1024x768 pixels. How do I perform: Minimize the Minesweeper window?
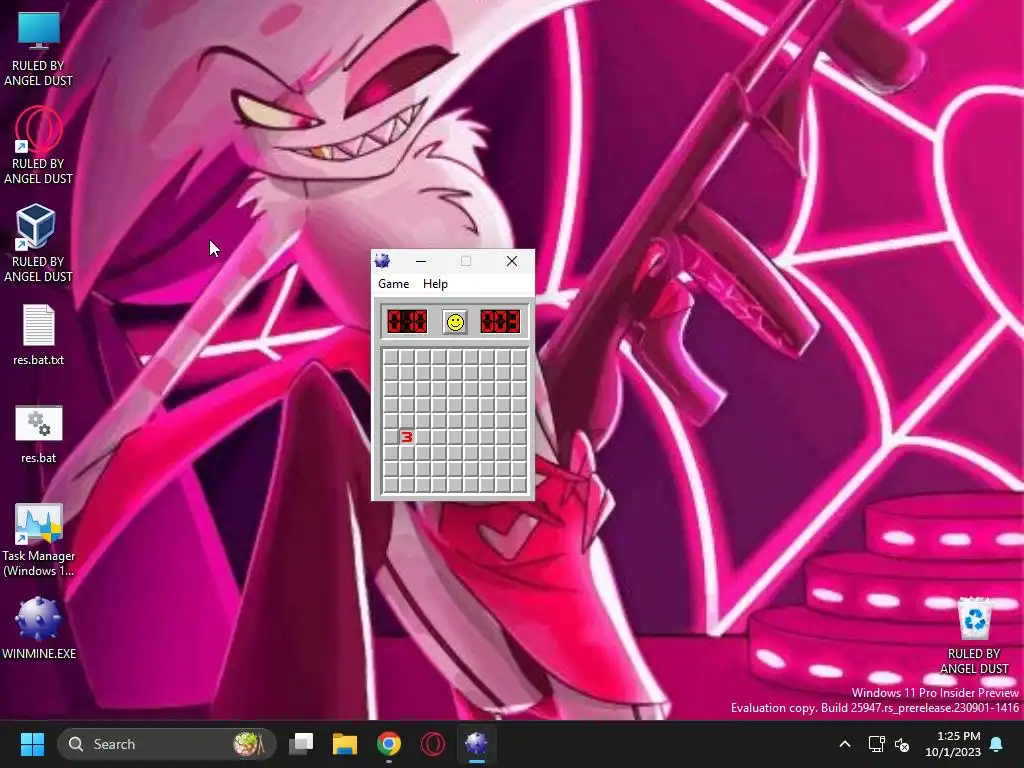(x=421, y=261)
